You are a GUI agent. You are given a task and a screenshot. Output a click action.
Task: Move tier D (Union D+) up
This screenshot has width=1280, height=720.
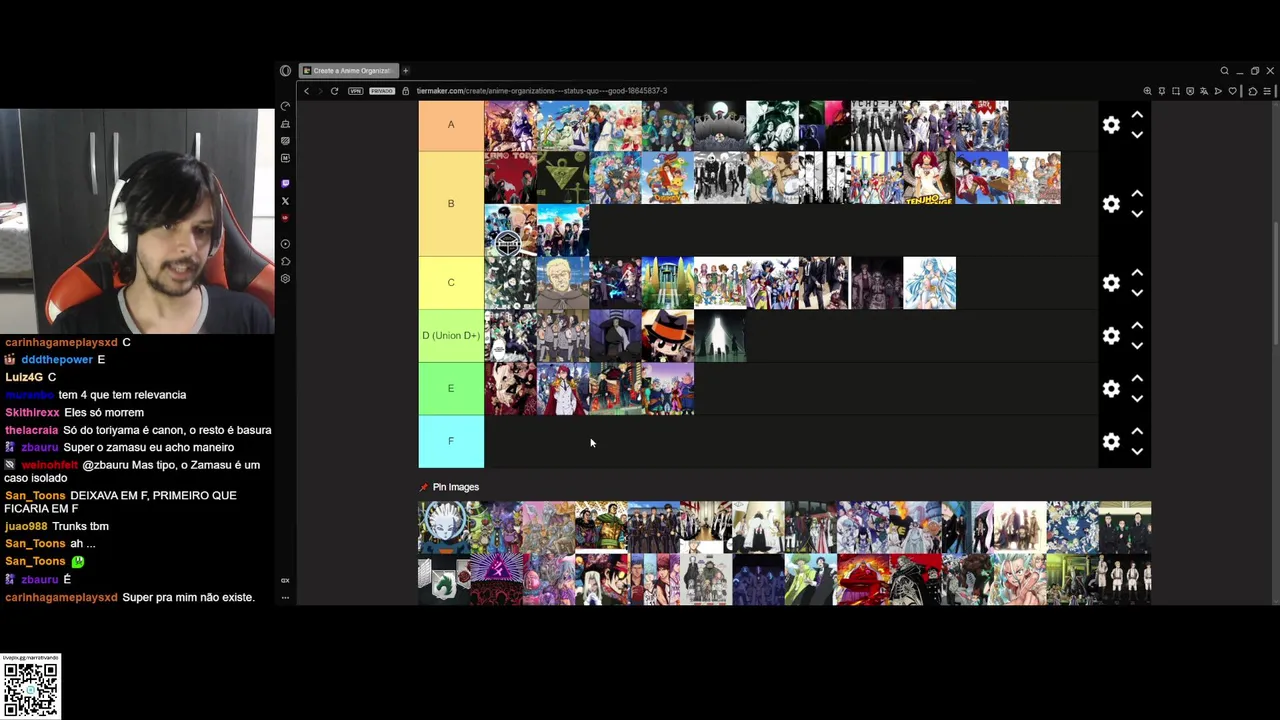point(1137,326)
